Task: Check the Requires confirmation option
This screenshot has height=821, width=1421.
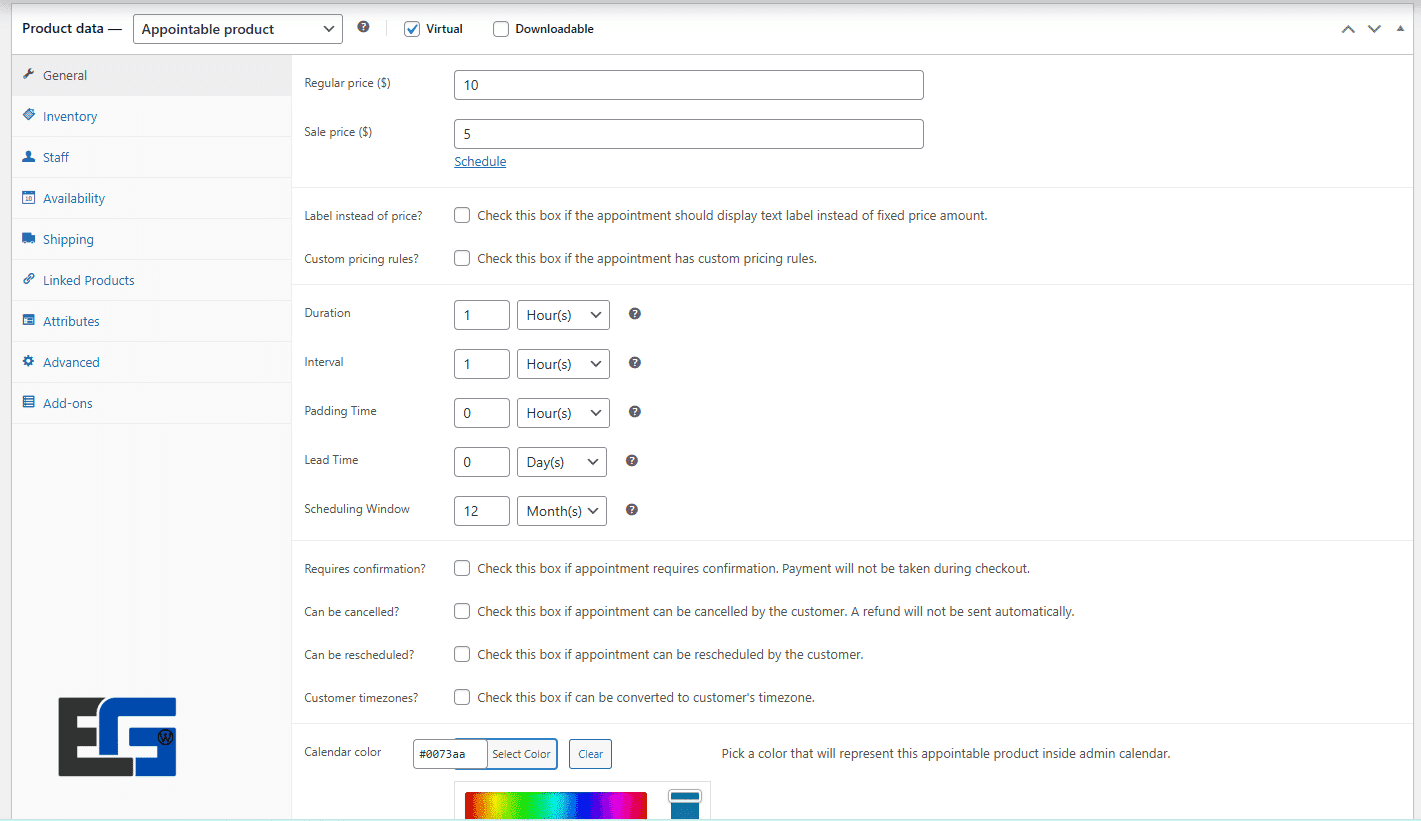Action: tap(461, 567)
